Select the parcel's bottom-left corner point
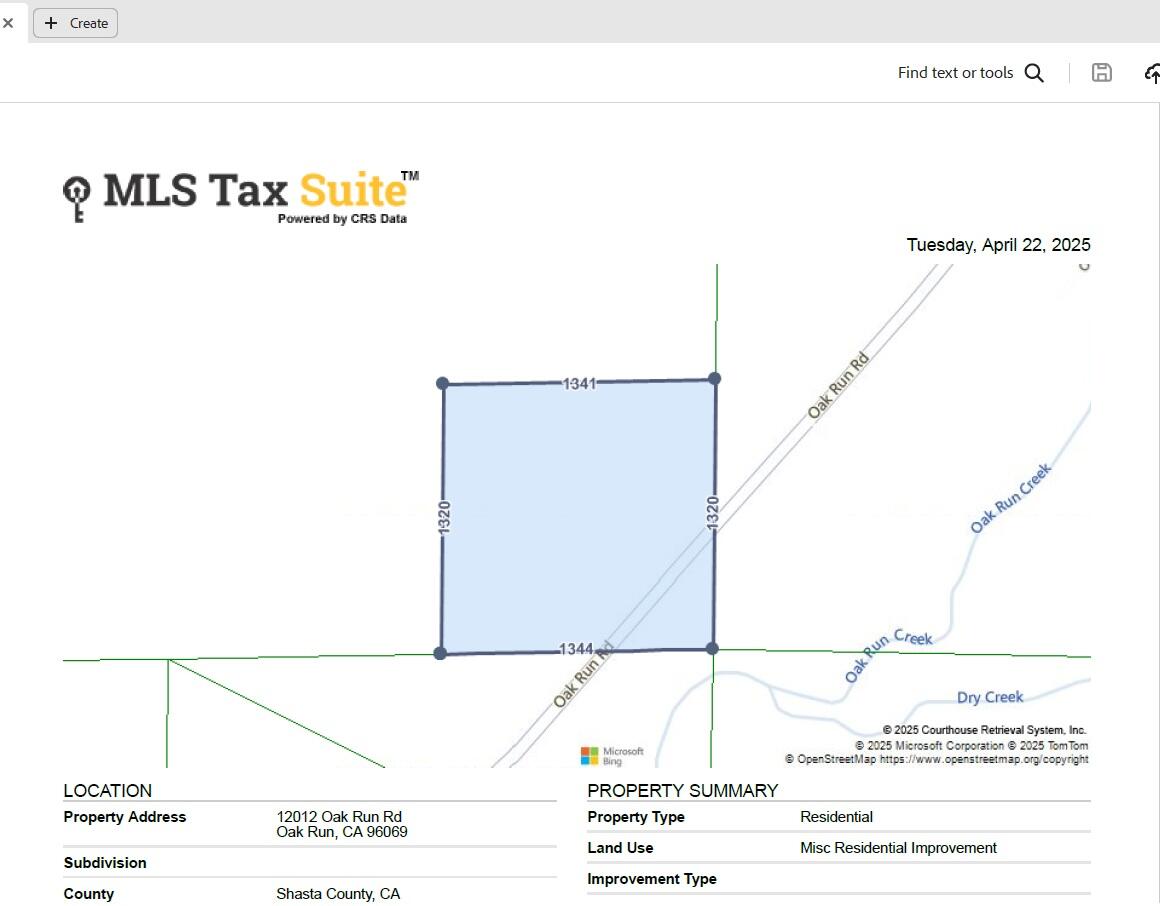The height and width of the screenshot is (906, 1160). (x=440, y=653)
